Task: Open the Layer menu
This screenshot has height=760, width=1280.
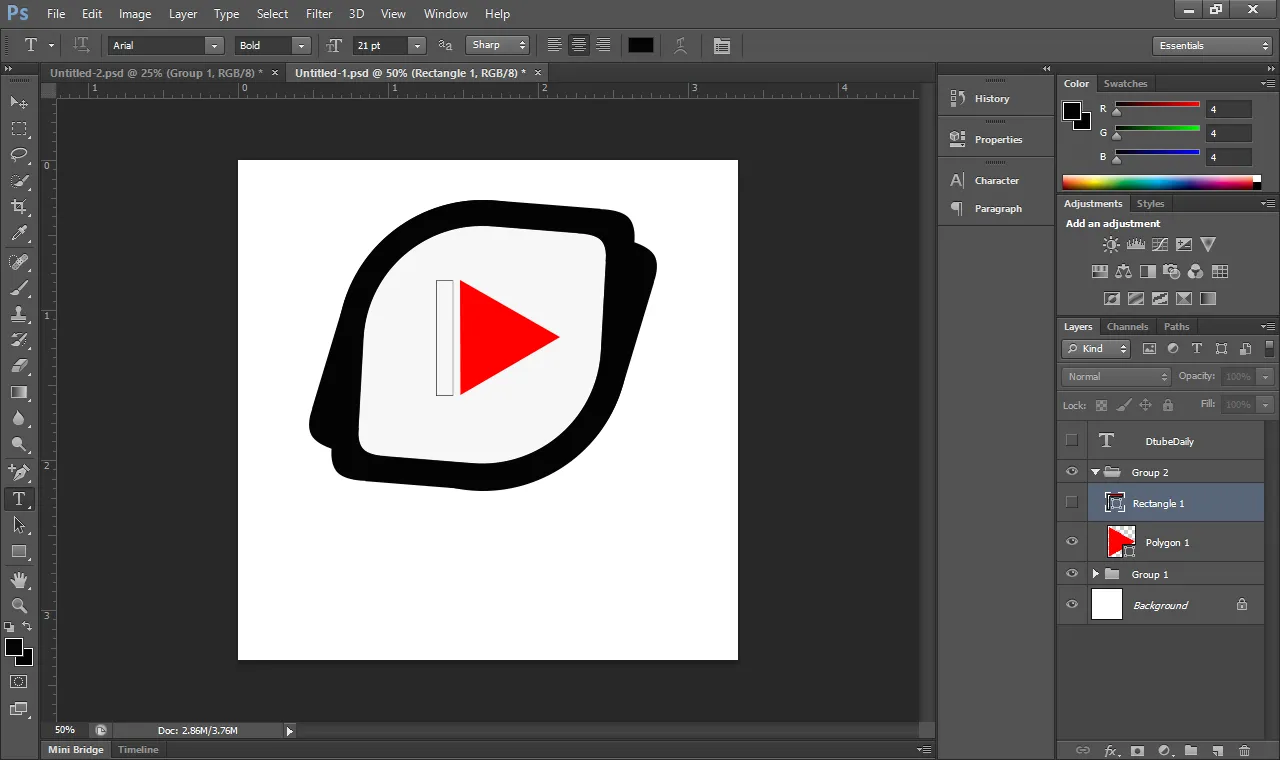Action: pyautogui.click(x=183, y=14)
